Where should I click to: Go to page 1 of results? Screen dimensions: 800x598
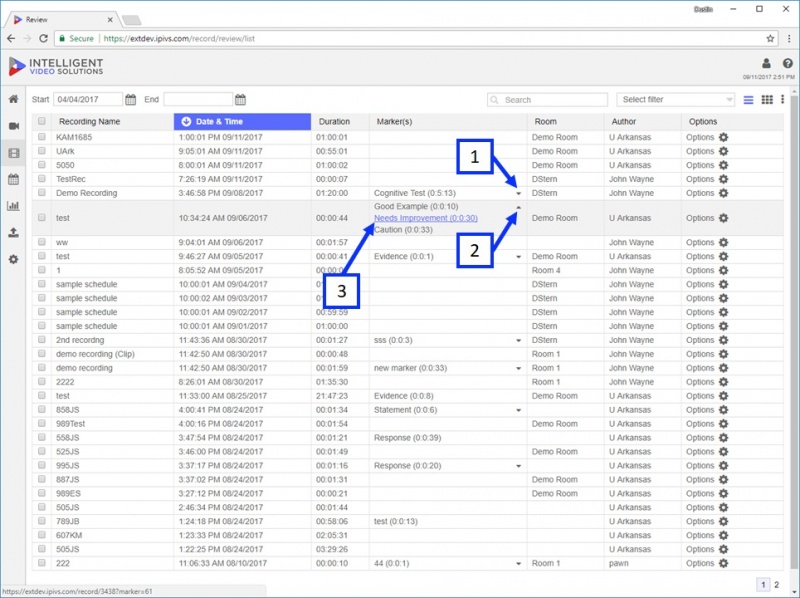pyautogui.click(x=763, y=585)
